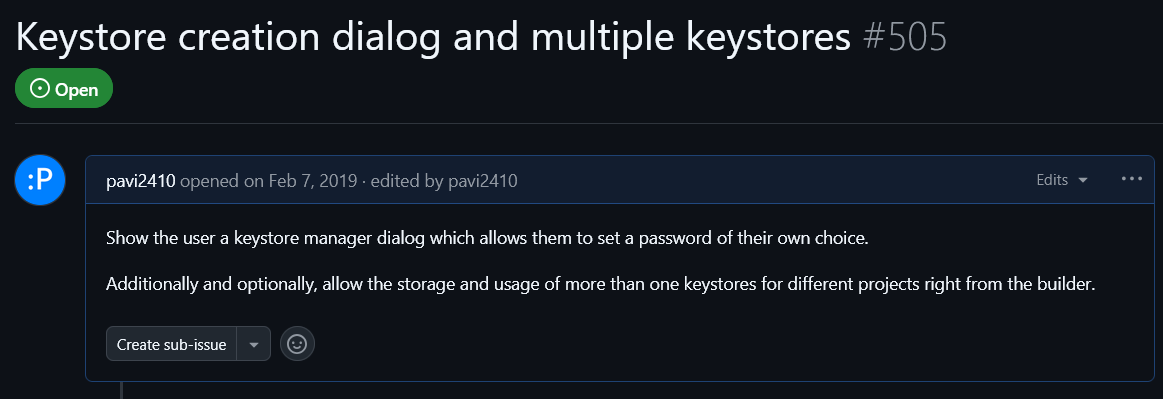Click the empty comment header bar area
The width and height of the screenshot is (1163, 399).
(x=771, y=180)
